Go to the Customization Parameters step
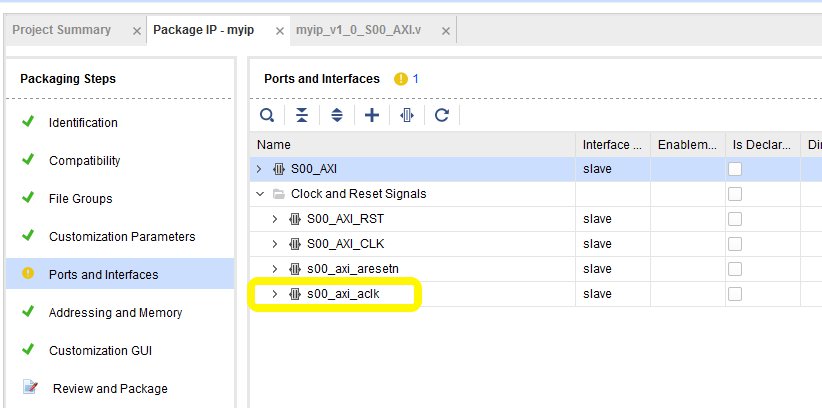822x408 pixels. pyautogui.click(x=122, y=237)
